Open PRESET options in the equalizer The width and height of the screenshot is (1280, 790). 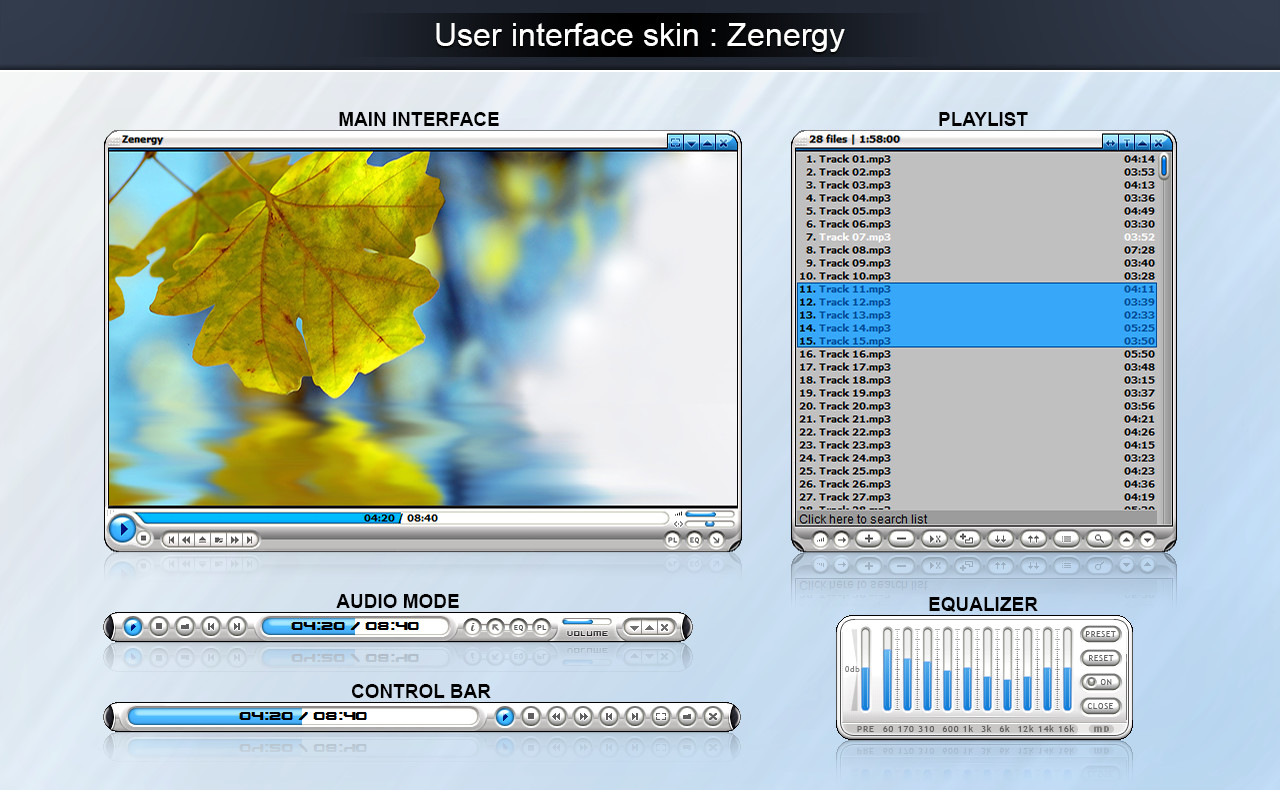[1100, 633]
